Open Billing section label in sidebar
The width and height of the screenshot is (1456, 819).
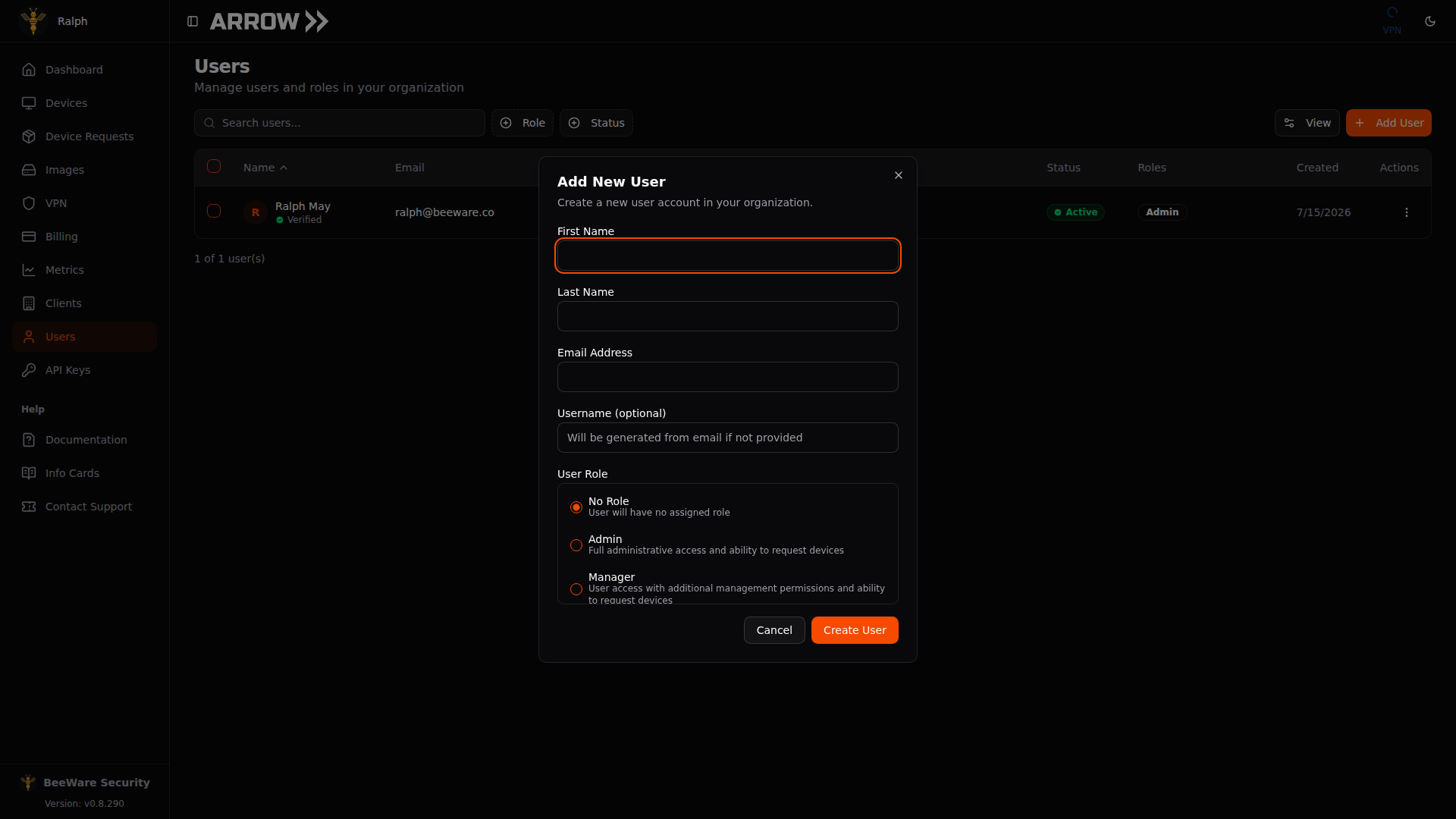61,237
